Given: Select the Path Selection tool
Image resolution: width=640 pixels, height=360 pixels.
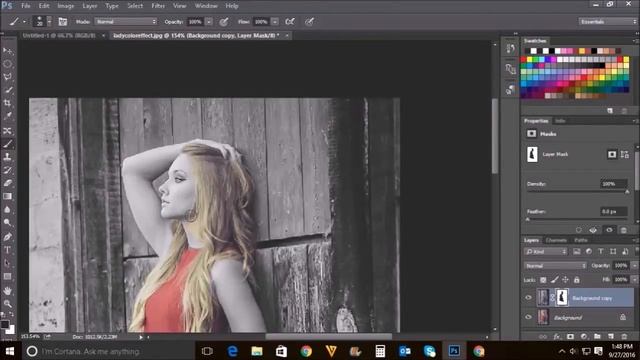Looking at the screenshot, I should point(7,263).
